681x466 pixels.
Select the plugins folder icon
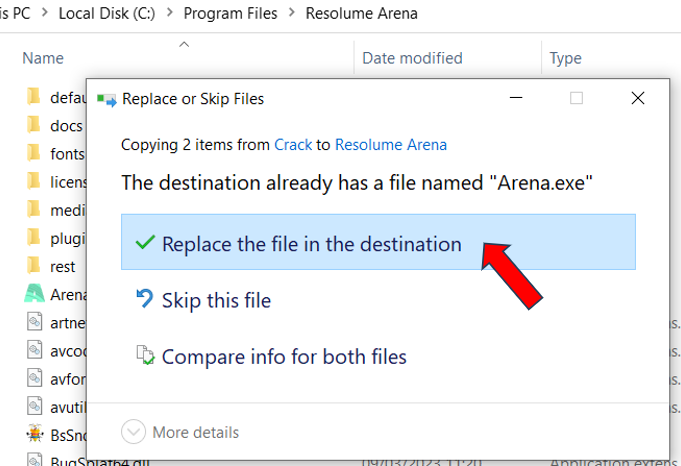pyautogui.click(x=34, y=238)
